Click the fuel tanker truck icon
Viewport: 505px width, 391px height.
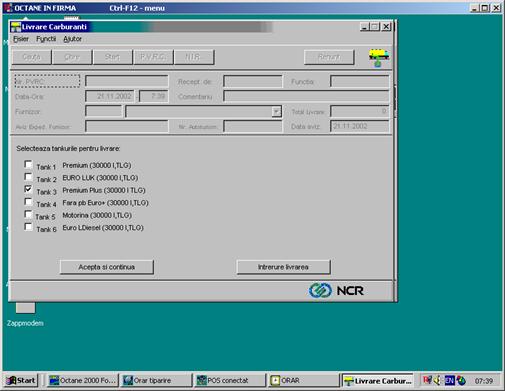[379, 57]
